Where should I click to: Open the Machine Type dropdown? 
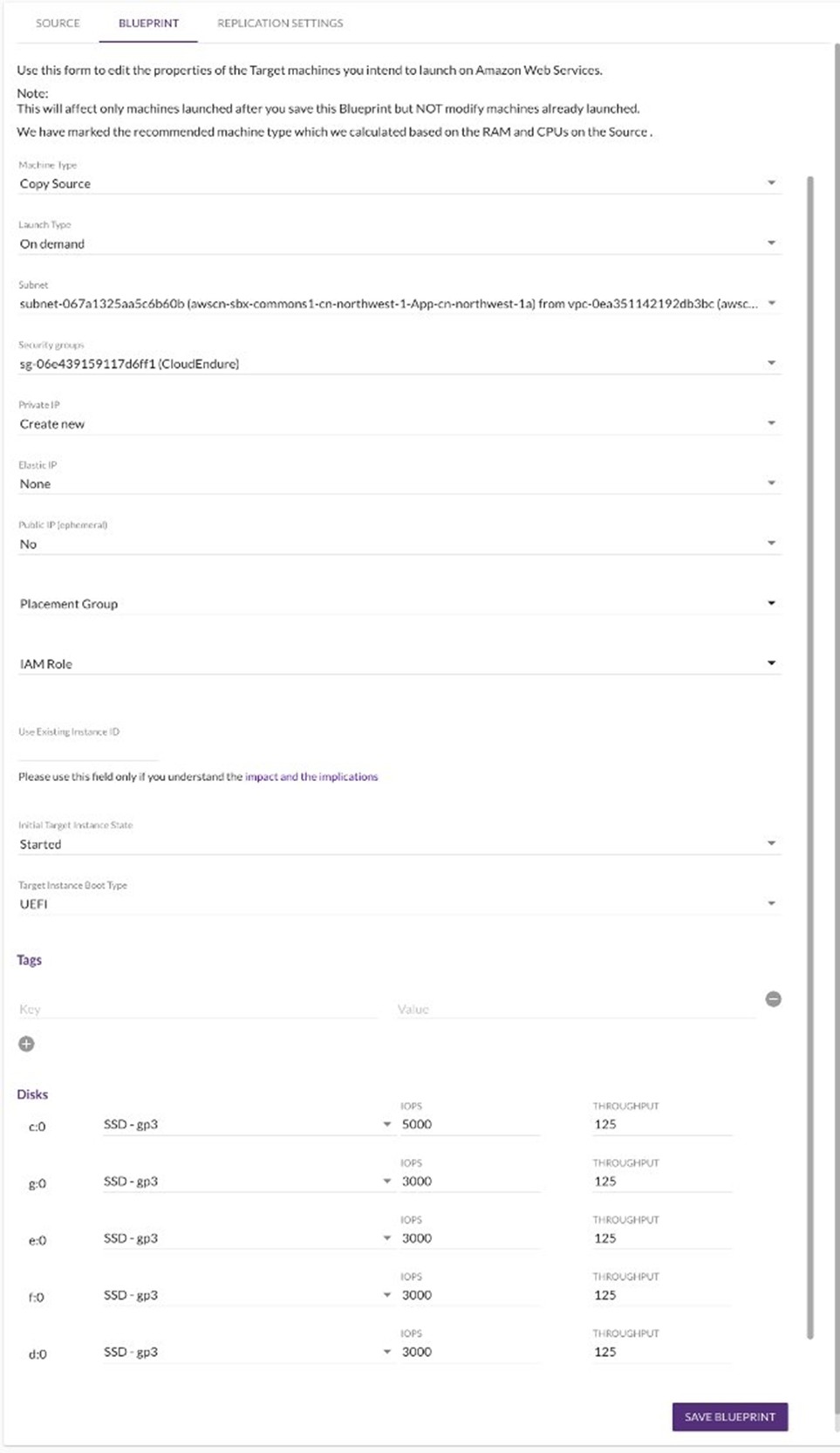(398, 183)
